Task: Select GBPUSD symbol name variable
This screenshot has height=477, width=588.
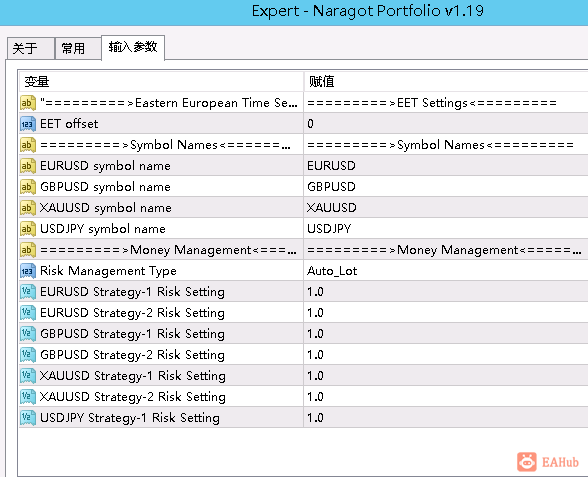Action: coord(105,187)
